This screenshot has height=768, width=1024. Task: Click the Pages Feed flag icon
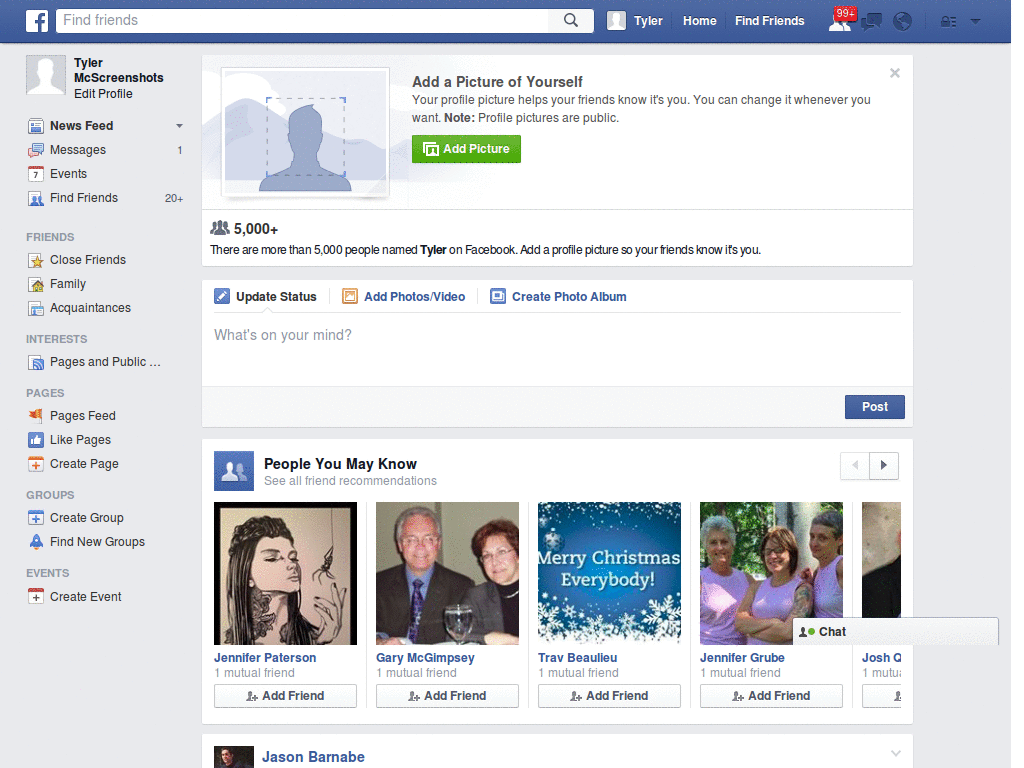[36, 416]
